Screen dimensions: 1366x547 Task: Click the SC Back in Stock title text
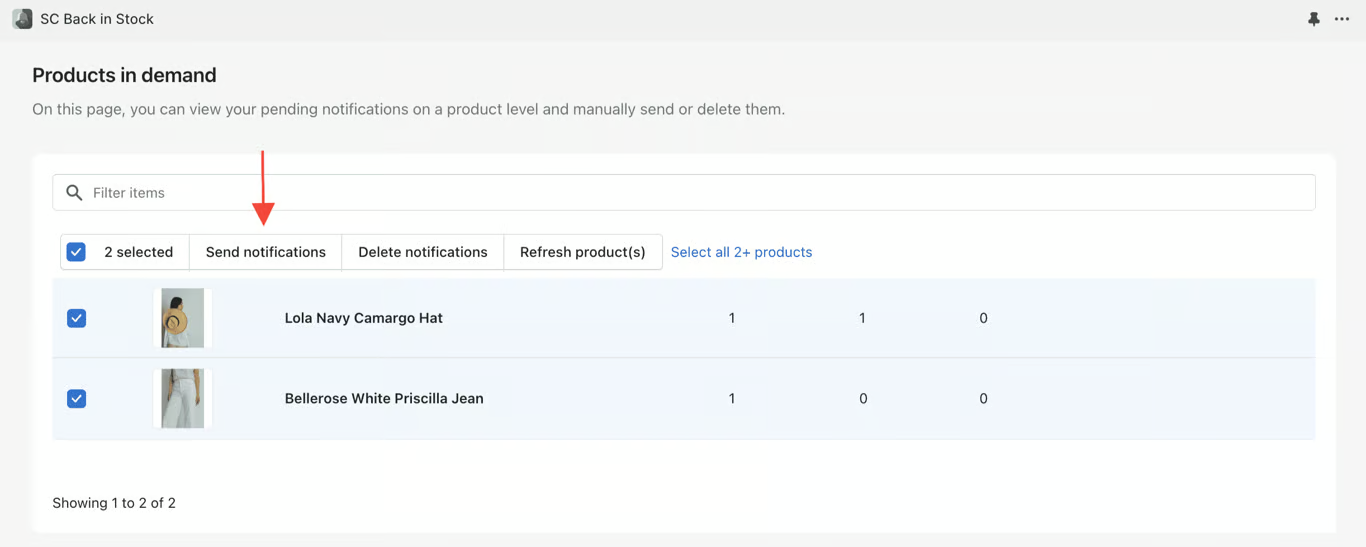click(97, 19)
